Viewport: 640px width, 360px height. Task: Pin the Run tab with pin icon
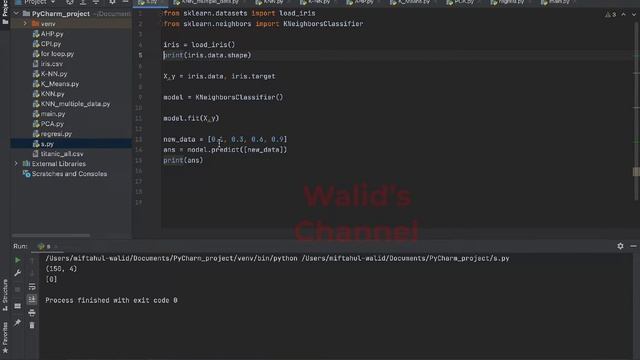[18, 322]
